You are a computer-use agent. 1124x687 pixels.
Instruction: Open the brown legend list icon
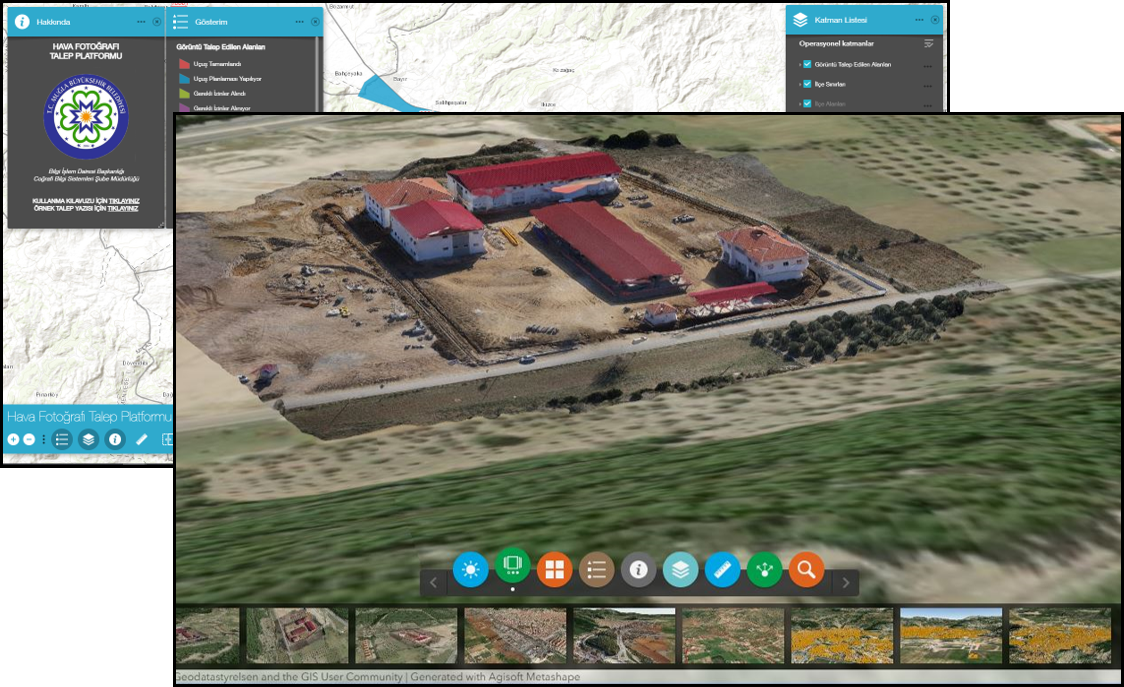pyautogui.click(x=596, y=570)
